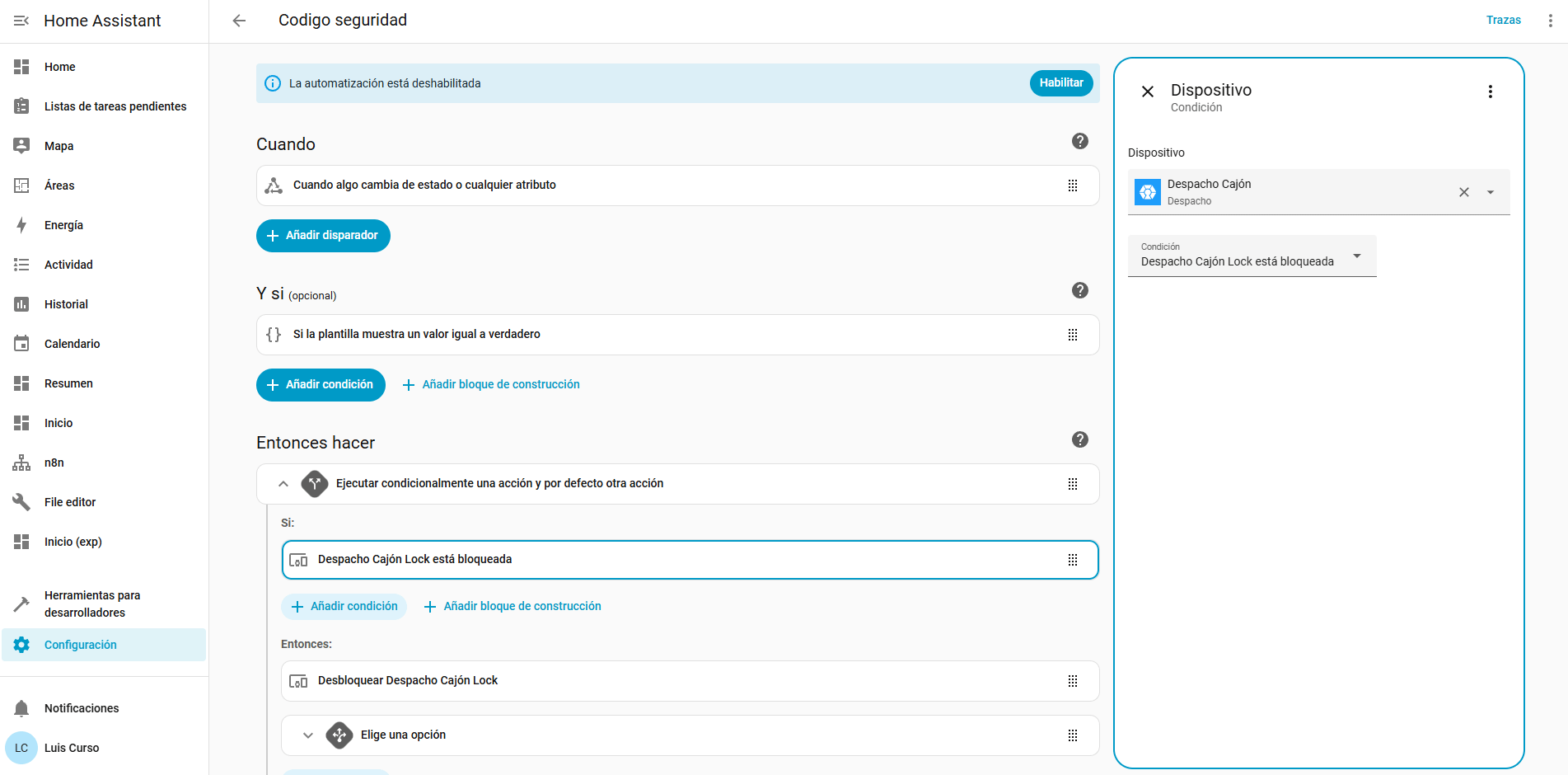
Task: Click drag handle of Ejecutar condicionalmente row
Action: pyautogui.click(x=1073, y=484)
